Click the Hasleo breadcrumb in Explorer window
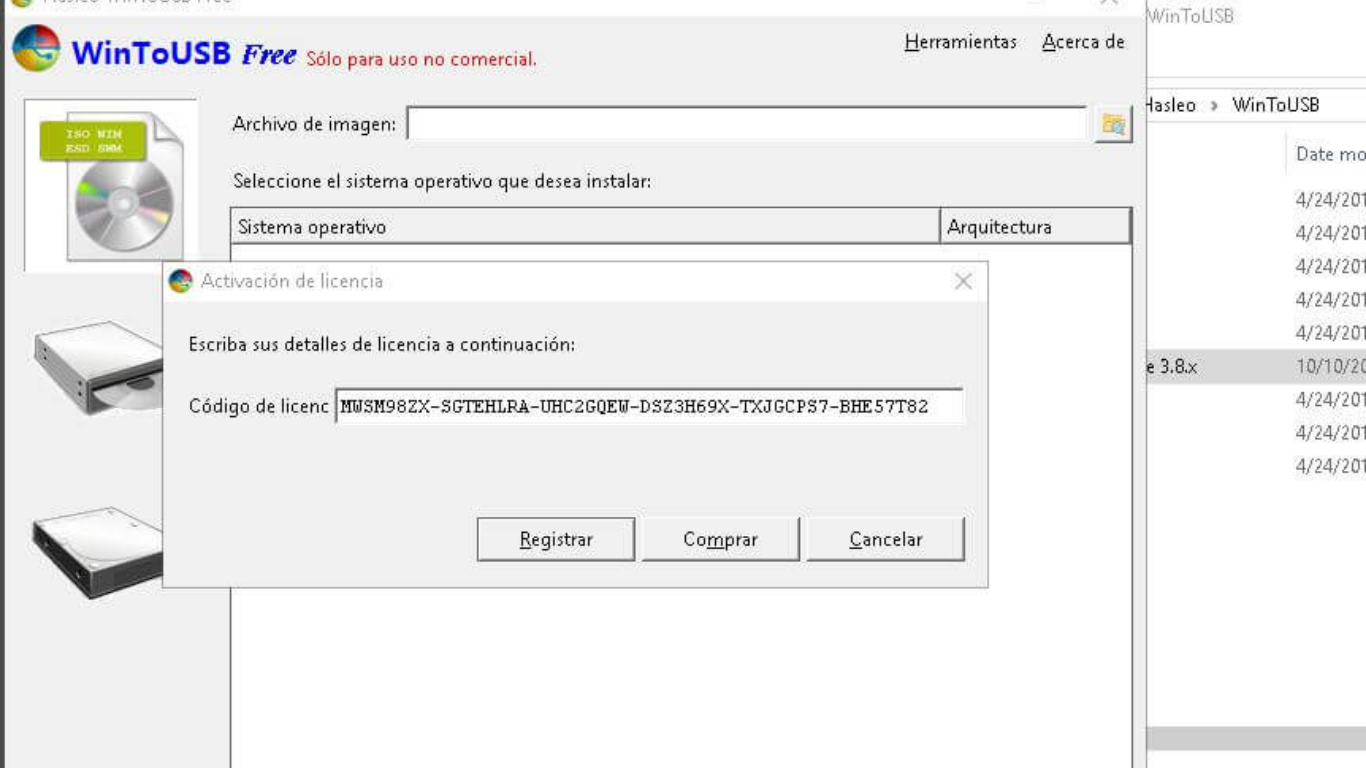Screen dimensions: 1366x768 (x=1171, y=105)
